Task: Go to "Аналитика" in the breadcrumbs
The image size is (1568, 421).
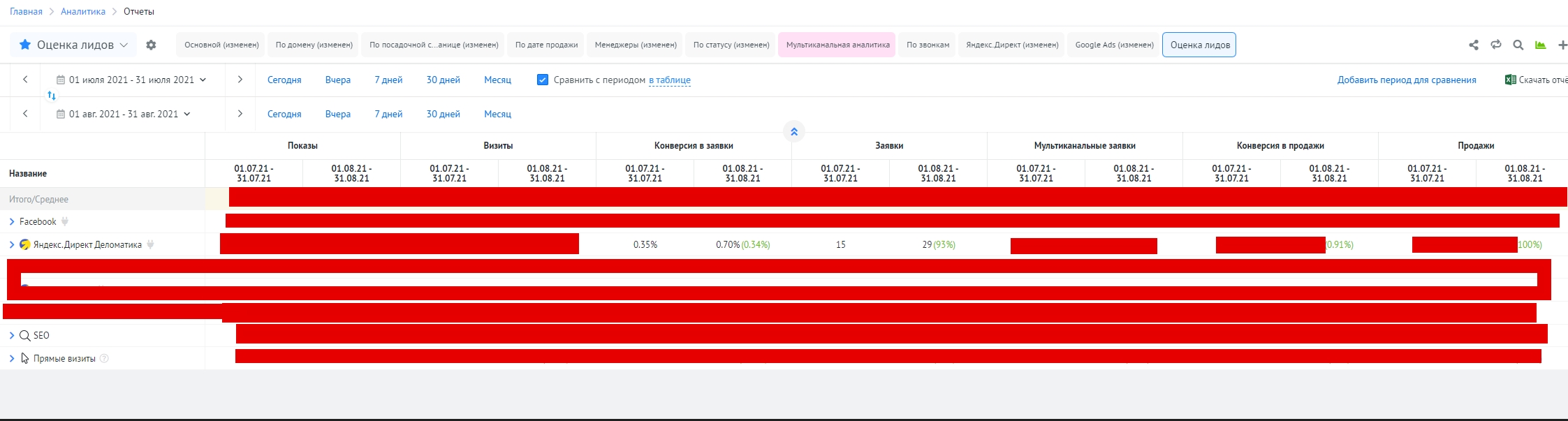Action: click(x=83, y=11)
